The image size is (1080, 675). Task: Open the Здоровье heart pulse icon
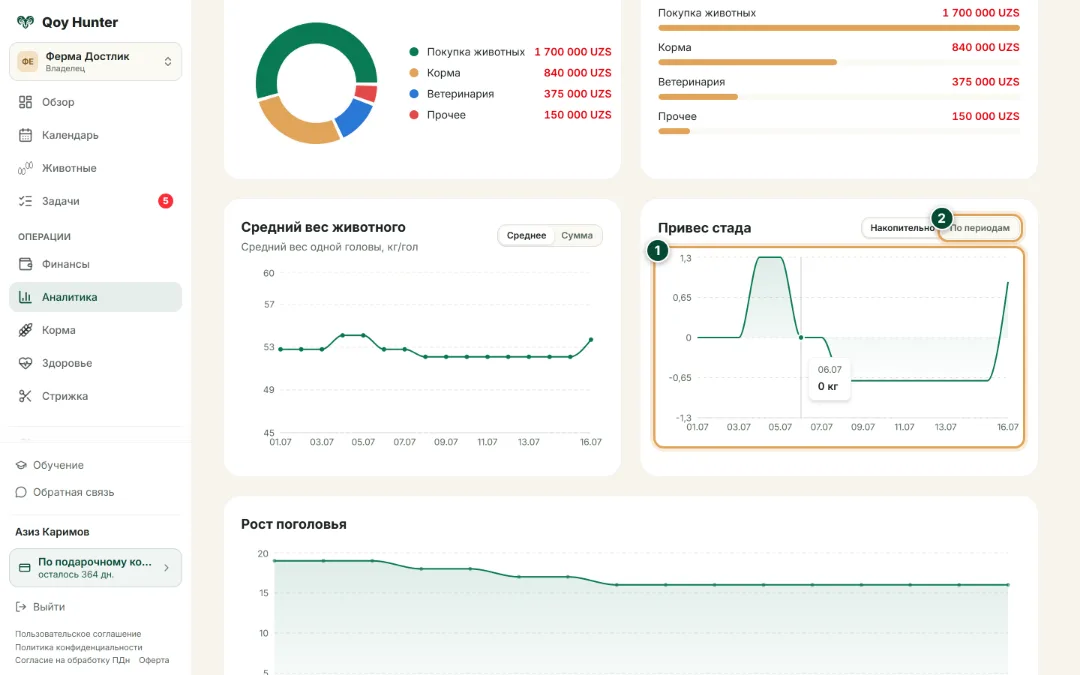click(x=25, y=363)
